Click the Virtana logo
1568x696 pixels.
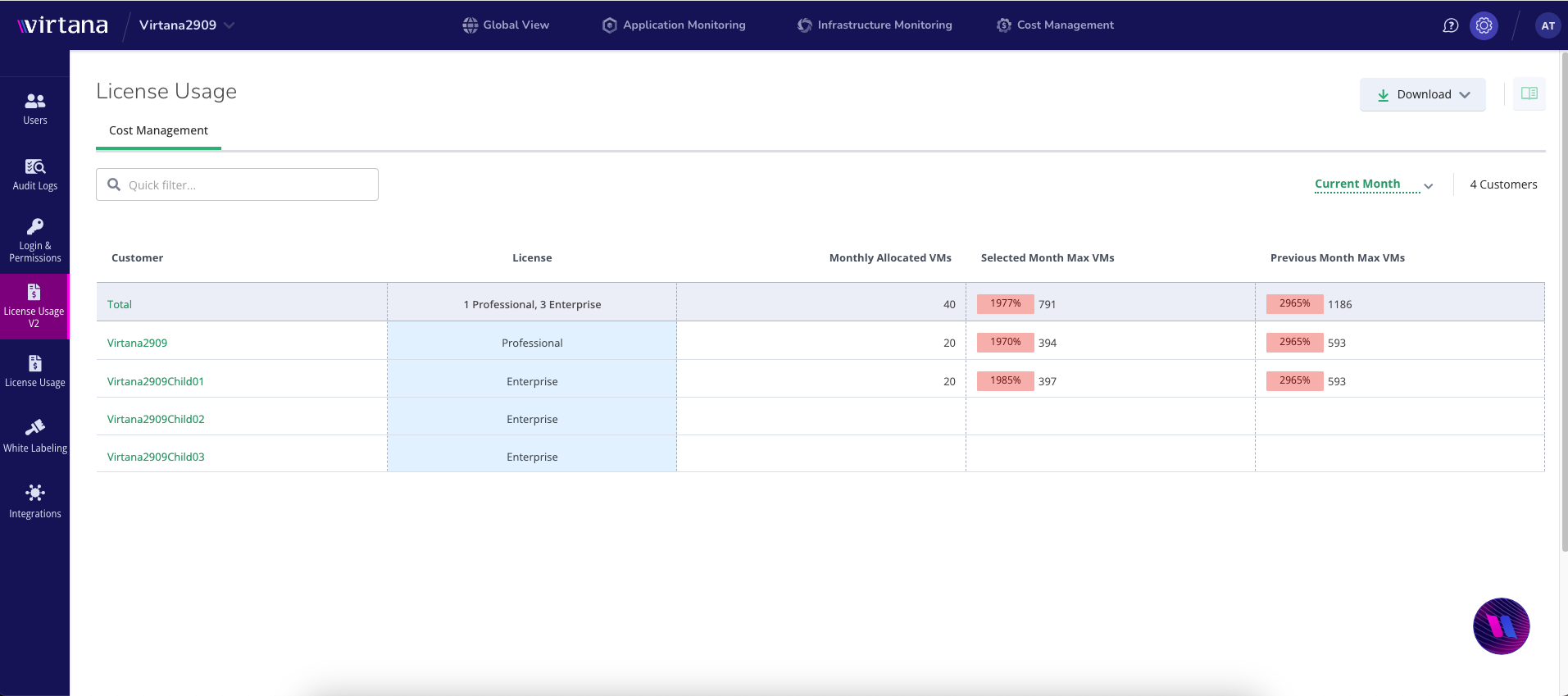coord(62,25)
